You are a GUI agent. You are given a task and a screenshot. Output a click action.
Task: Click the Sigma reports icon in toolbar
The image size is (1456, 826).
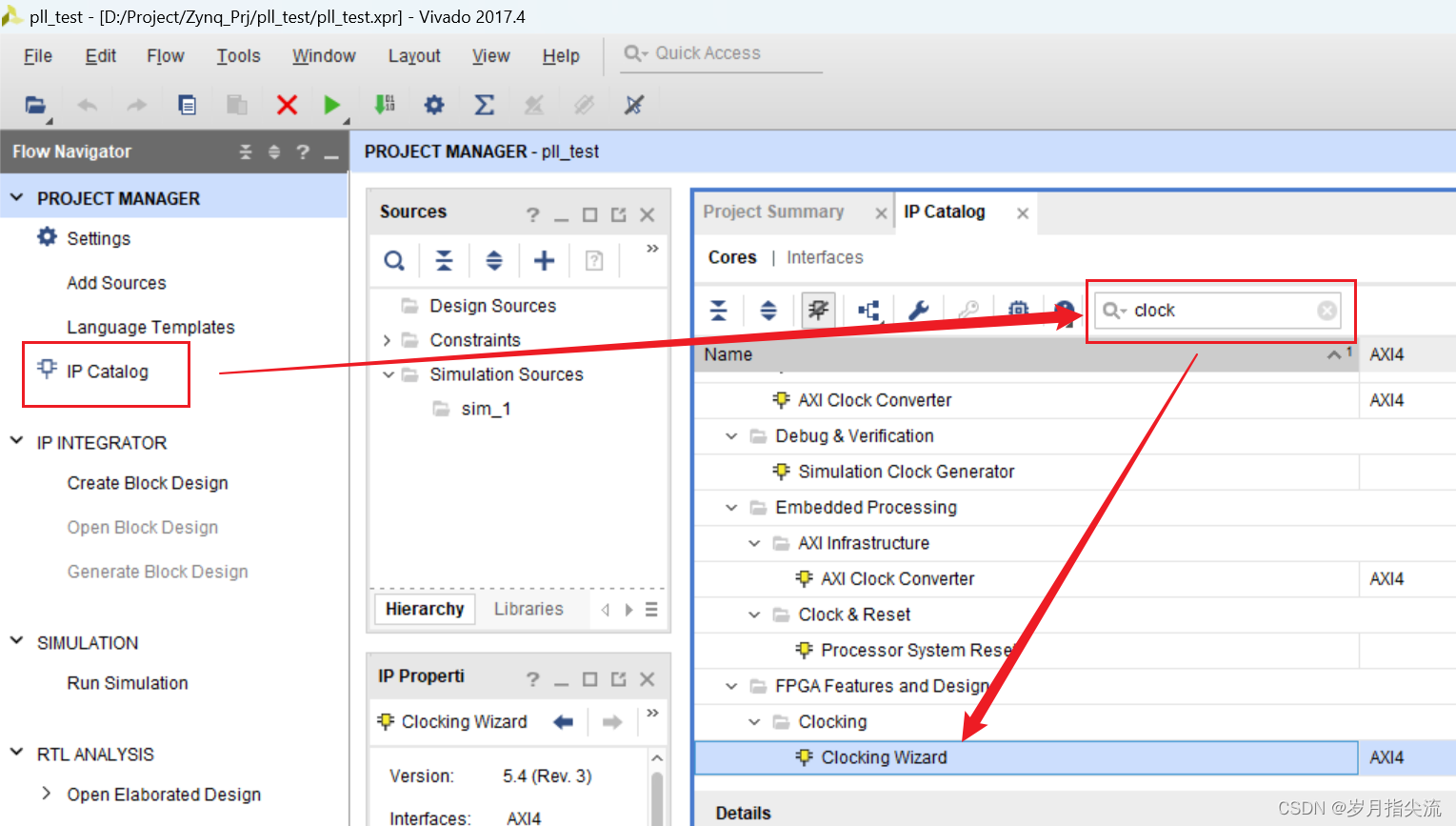485,105
